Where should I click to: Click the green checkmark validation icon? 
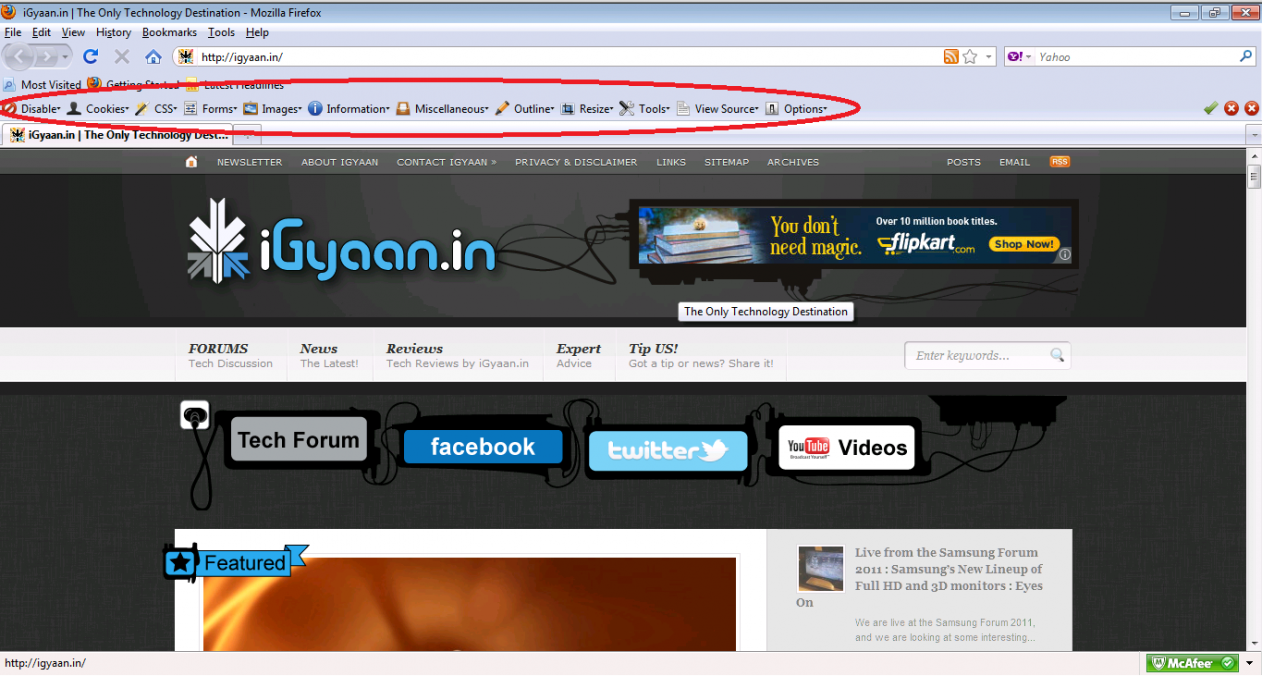tap(1211, 108)
